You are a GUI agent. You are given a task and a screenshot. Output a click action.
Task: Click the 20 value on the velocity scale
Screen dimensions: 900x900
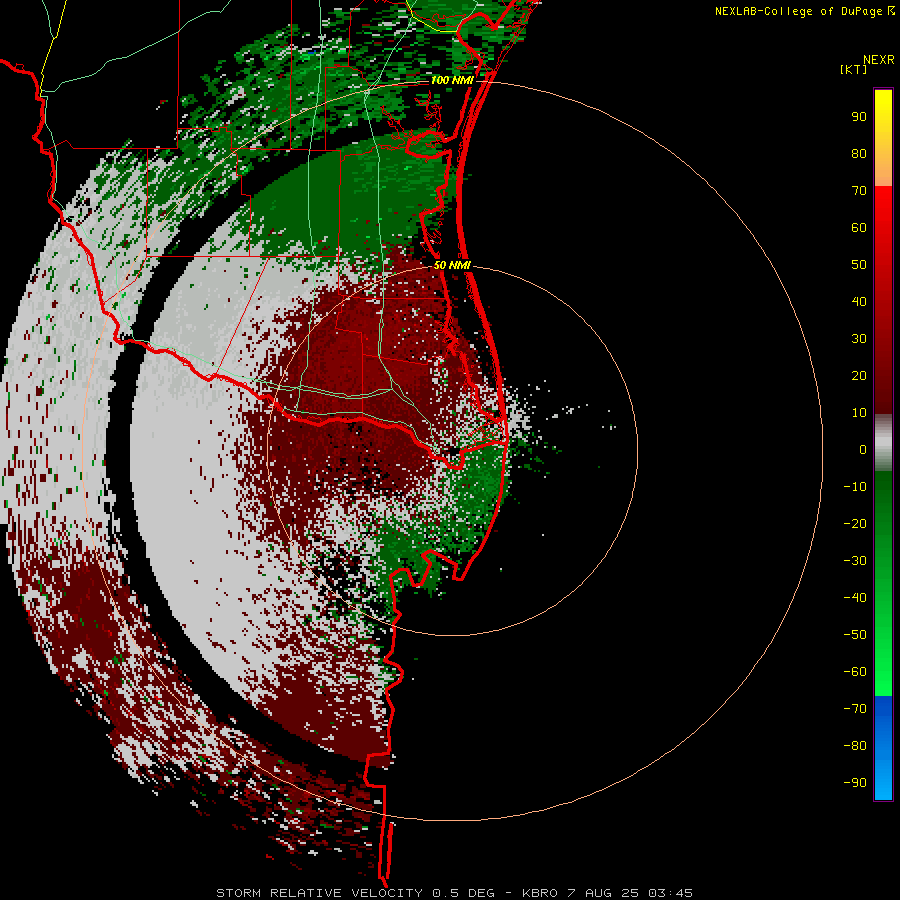(x=859, y=376)
